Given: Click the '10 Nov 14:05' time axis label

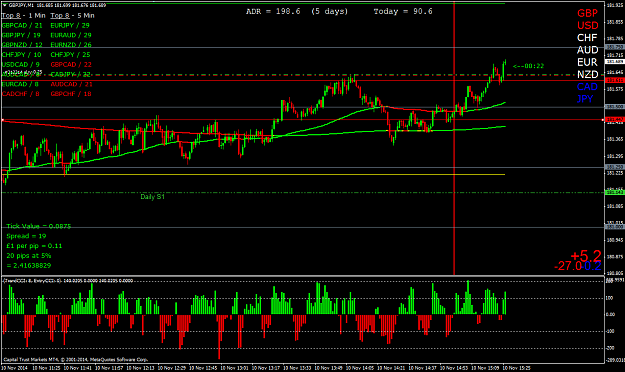Looking at the screenshot, I should (x=360, y=368).
